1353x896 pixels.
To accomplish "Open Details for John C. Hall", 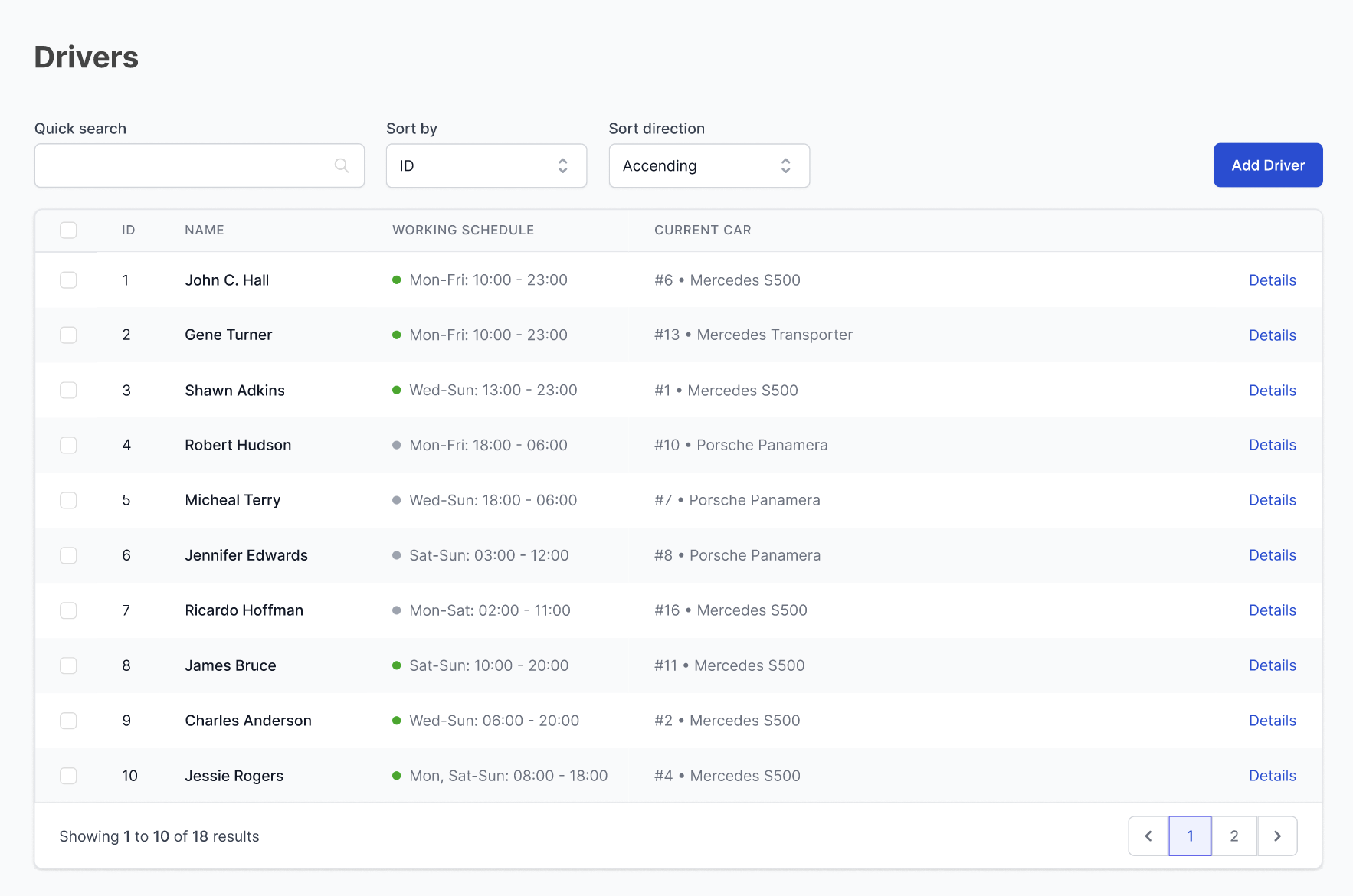I will [1273, 280].
